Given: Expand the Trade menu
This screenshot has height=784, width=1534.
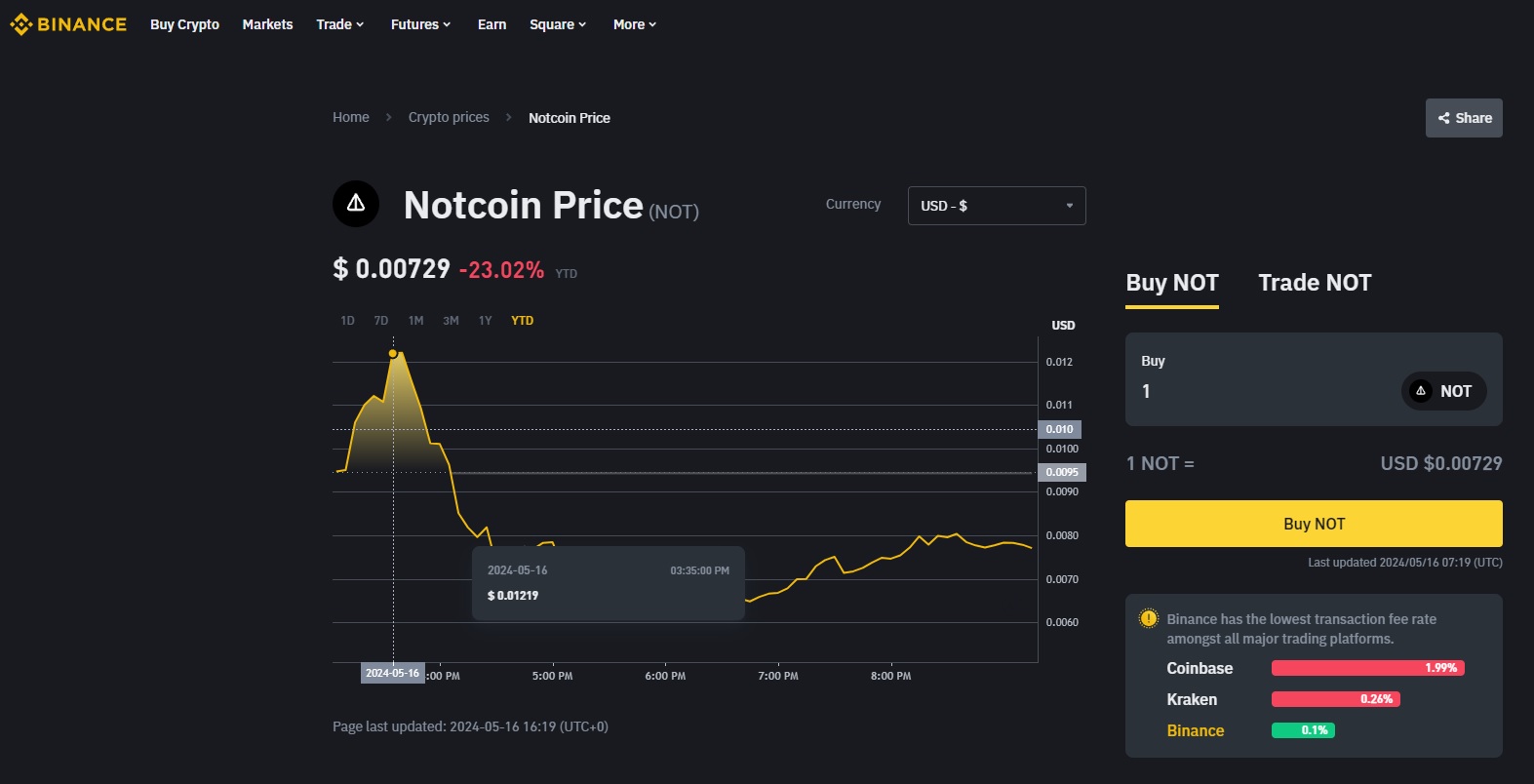Looking at the screenshot, I should (339, 24).
